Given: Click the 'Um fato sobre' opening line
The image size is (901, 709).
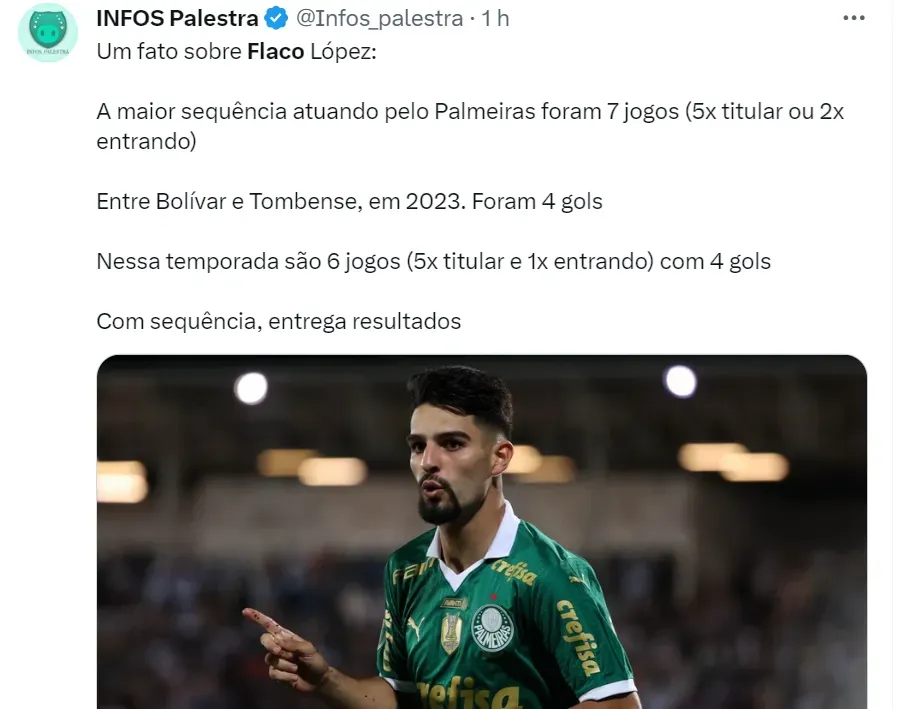Looking at the screenshot, I should tap(236, 52).
